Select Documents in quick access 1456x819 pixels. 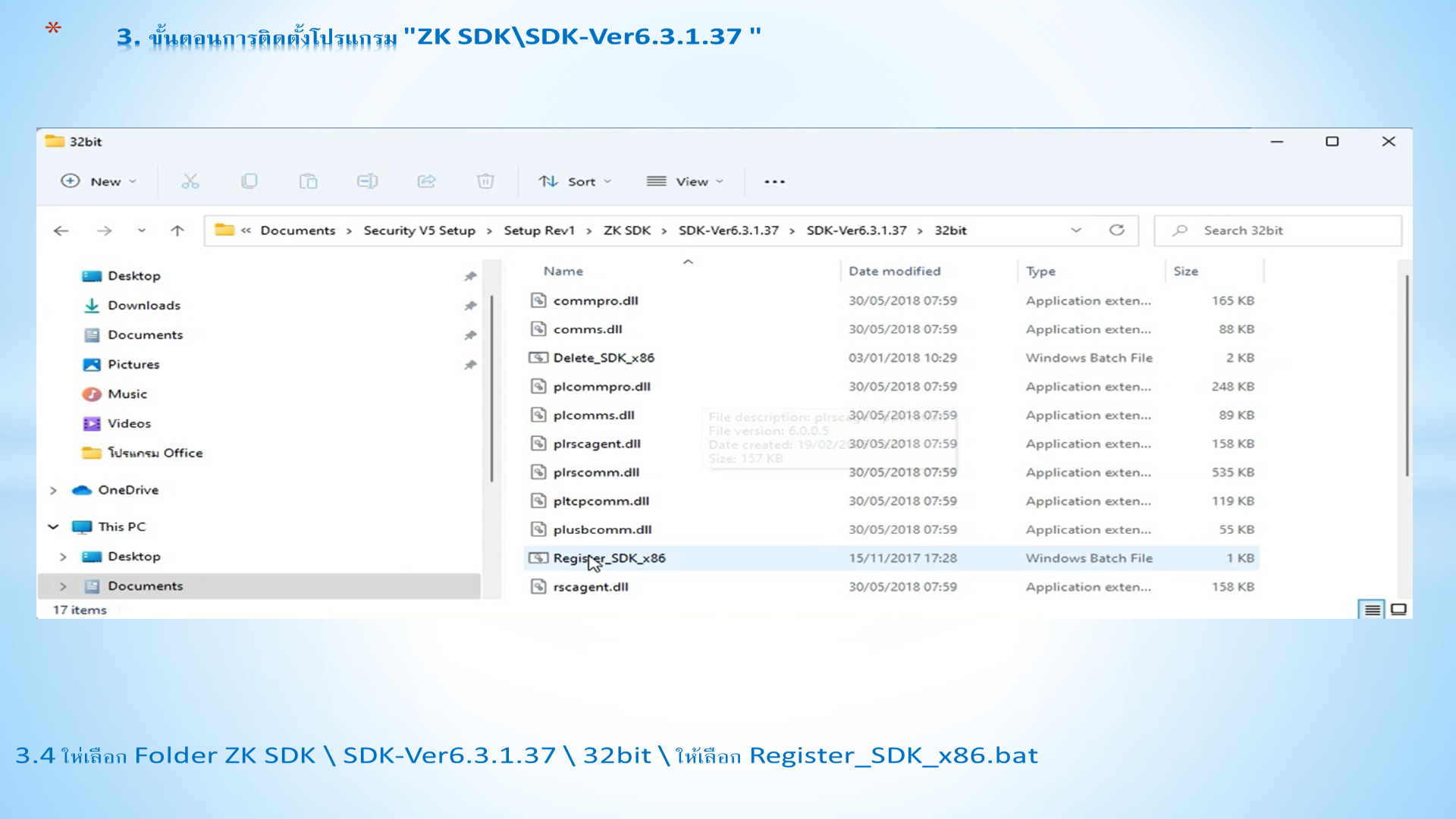coord(145,335)
